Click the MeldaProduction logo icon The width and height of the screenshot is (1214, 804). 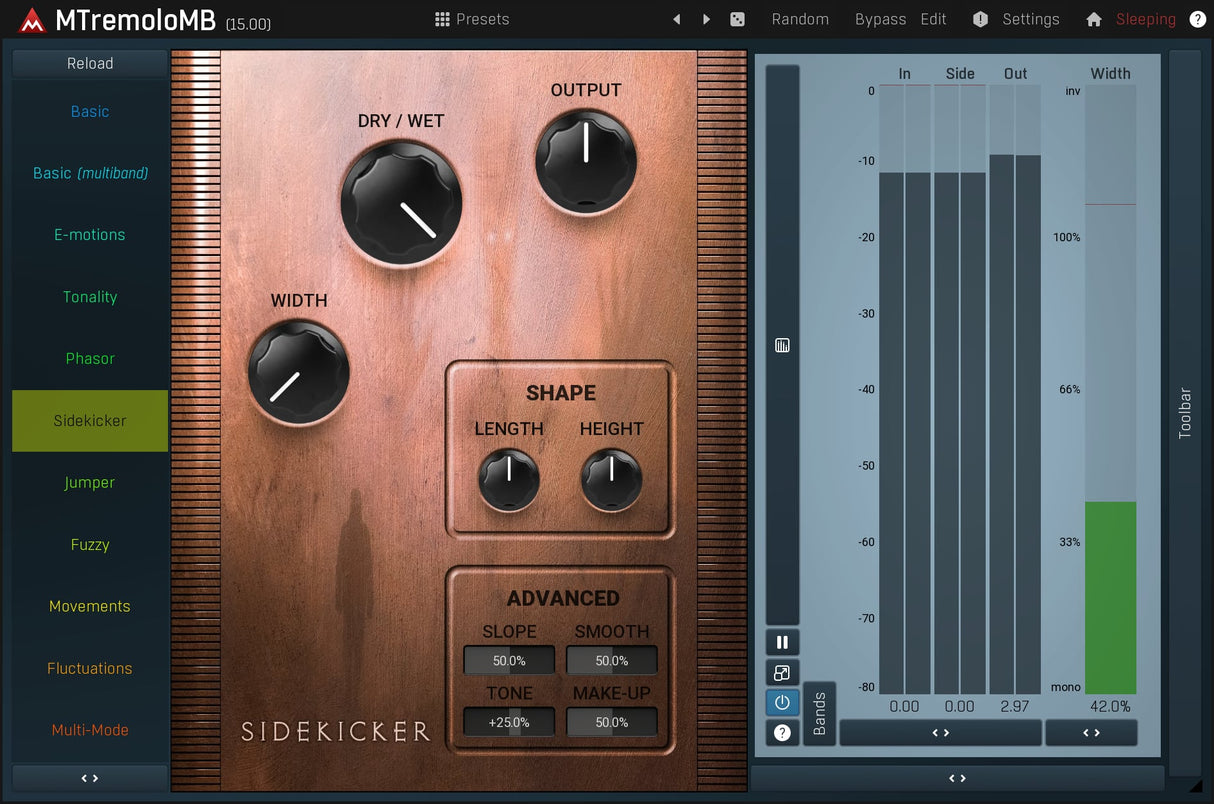pyautogui.click(x=32, y=20)
